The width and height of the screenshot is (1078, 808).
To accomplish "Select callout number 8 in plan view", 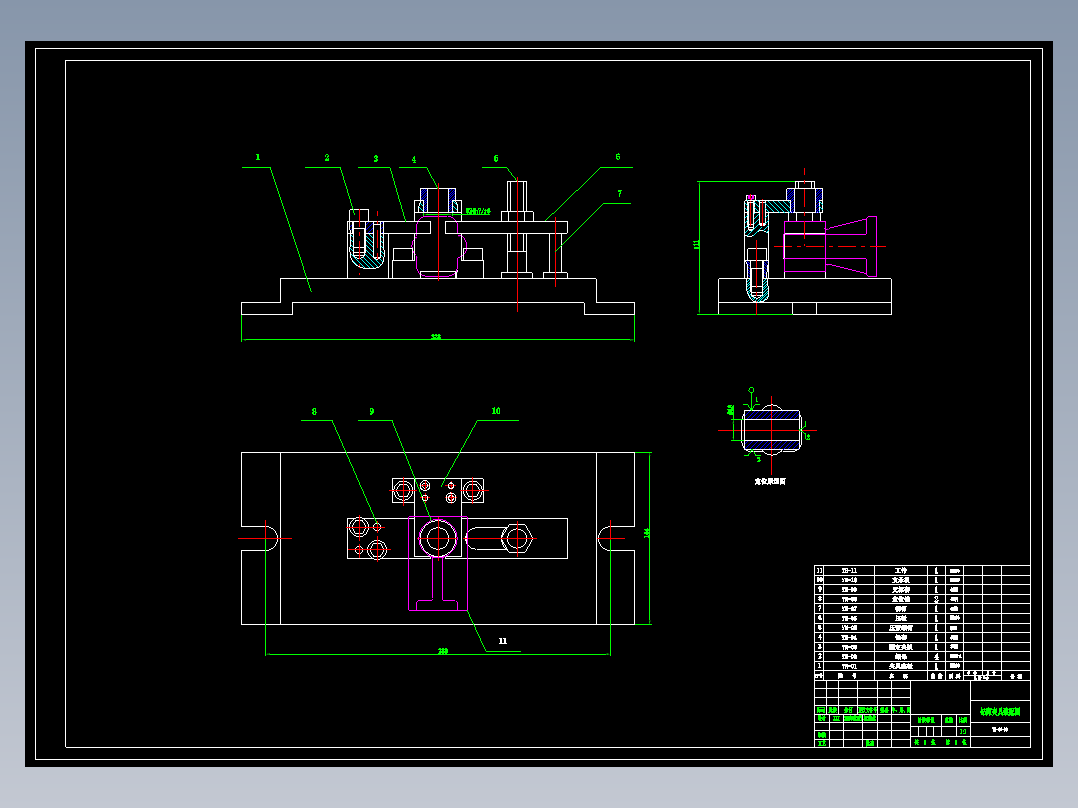I will [314, 412].
